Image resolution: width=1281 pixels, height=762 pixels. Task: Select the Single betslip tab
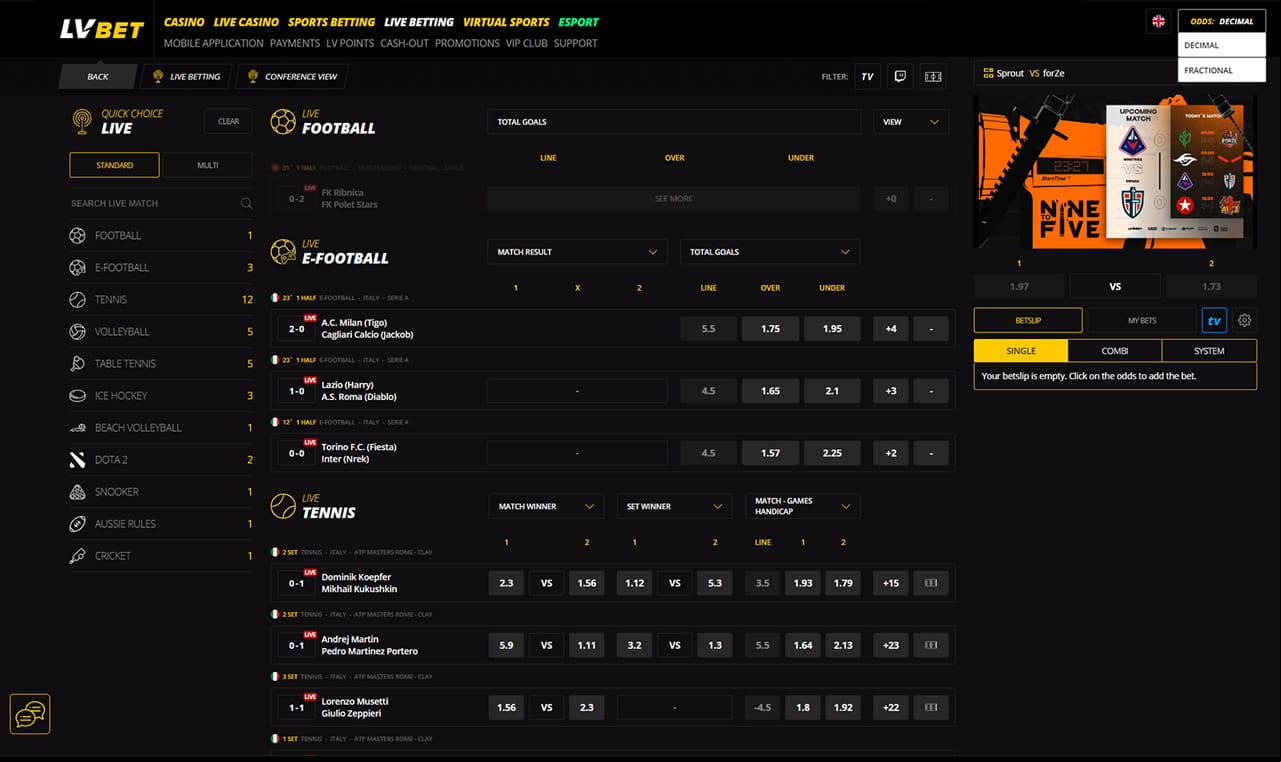point(1021,351)
